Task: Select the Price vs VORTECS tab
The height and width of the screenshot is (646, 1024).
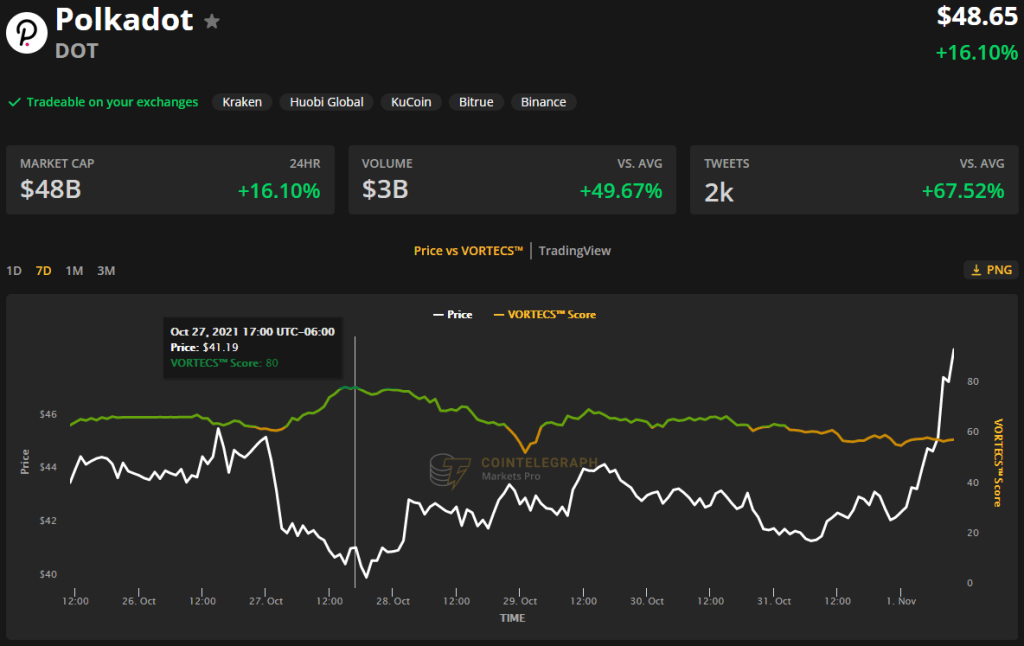Action: click(468, 251)
